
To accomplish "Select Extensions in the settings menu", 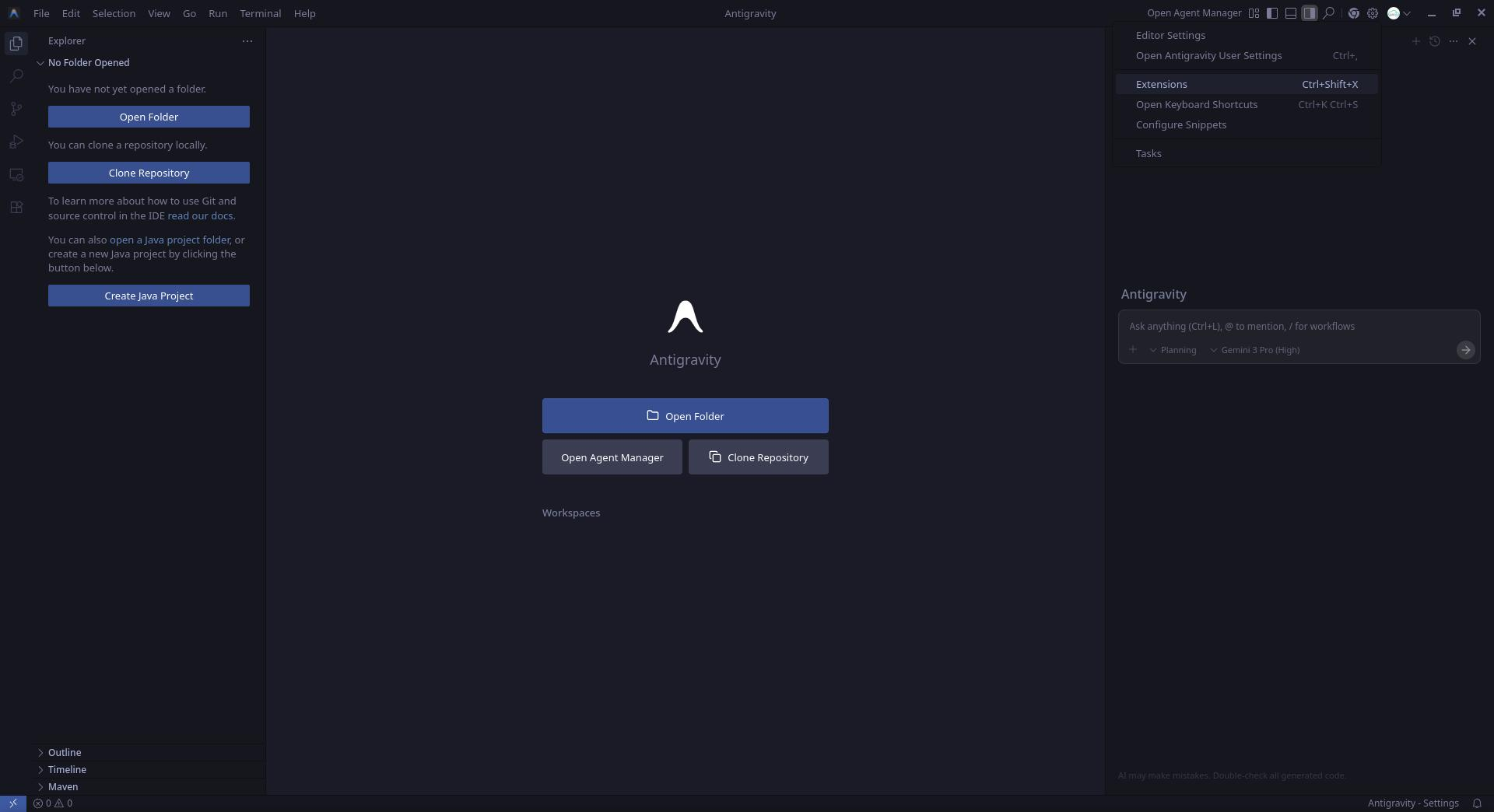I will (x=1247, y=85).
